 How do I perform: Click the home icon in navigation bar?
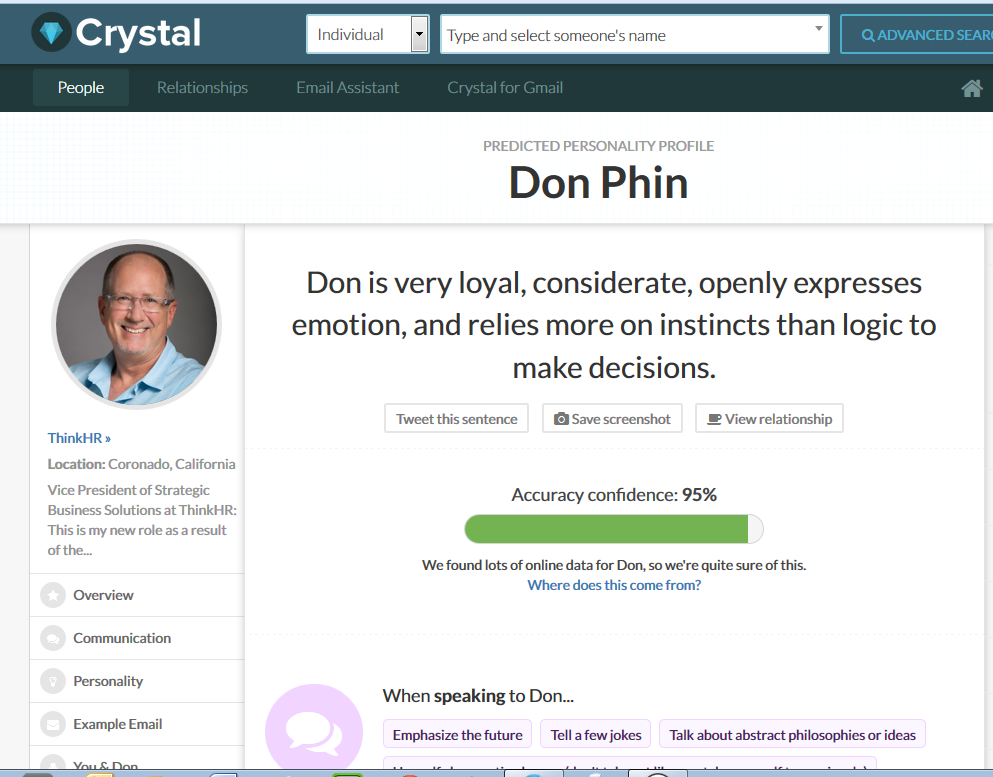click(x=971, y=88)
